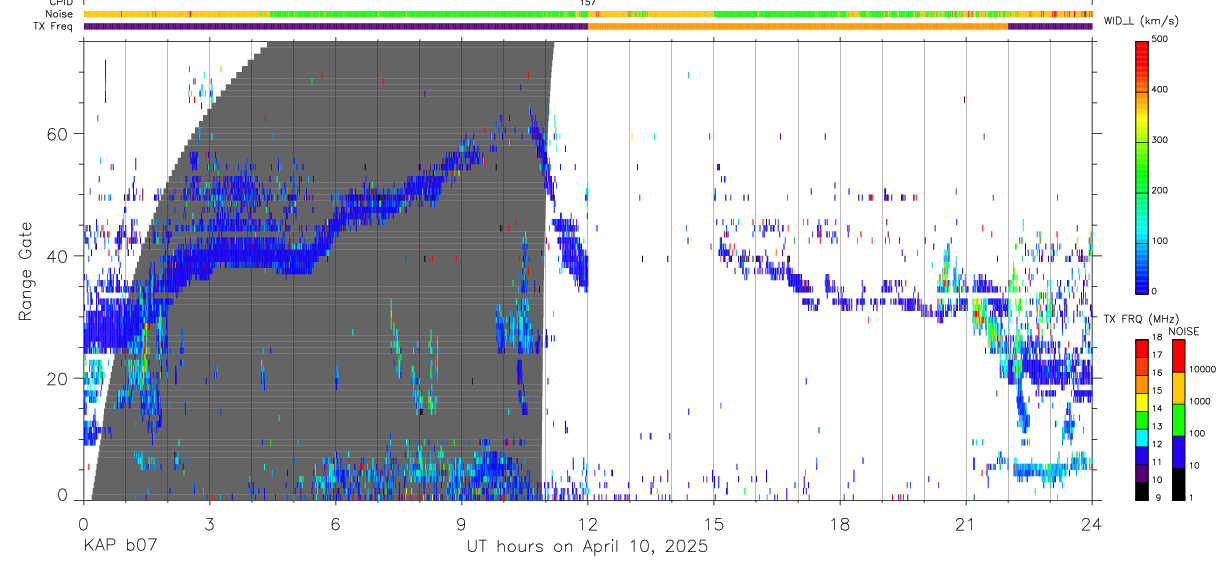Viewport: 1228px width, 567px height.
Task: Select the Noise strip along the plot top
Action: pos(588,14)
